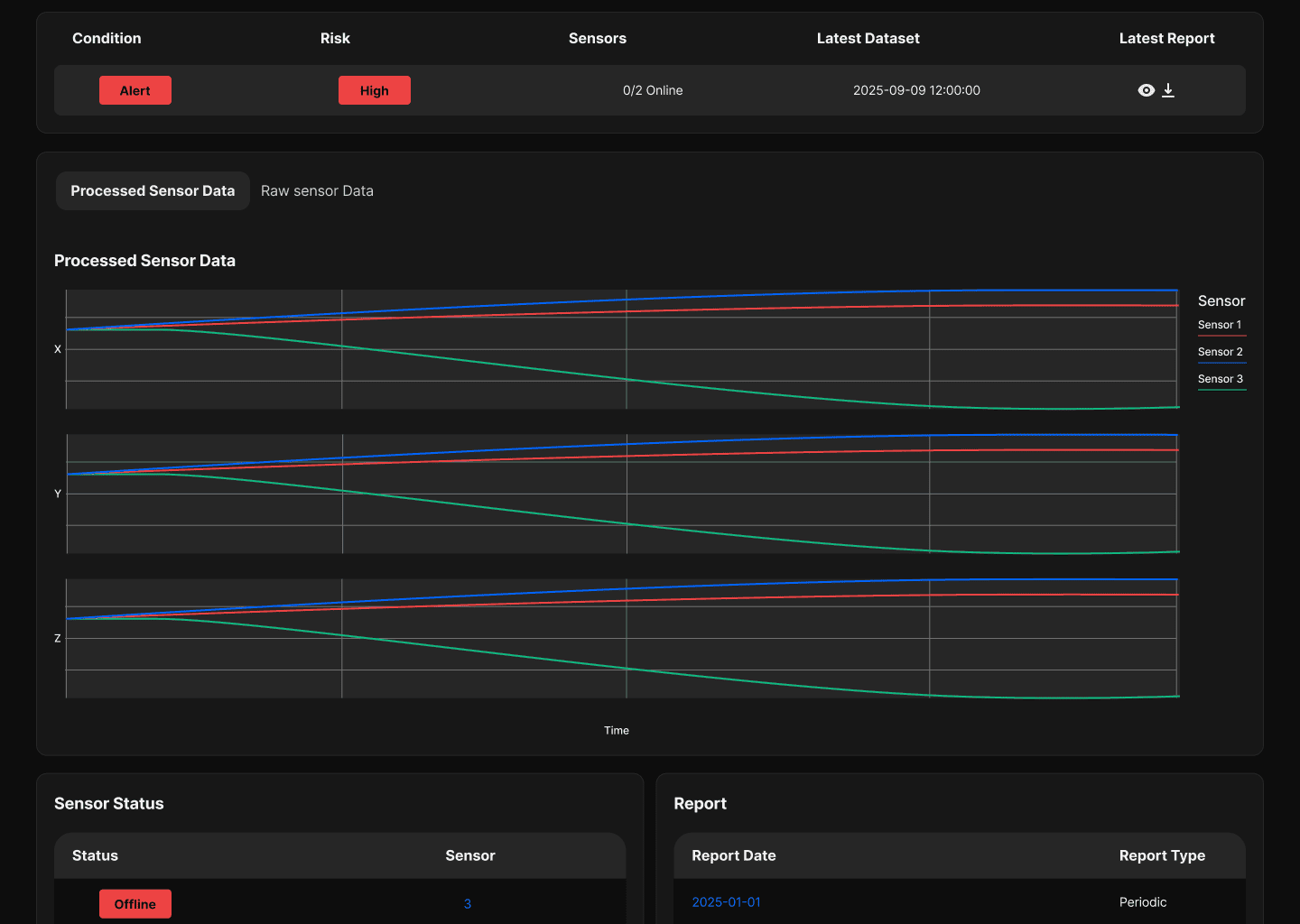Click the Sensor Status panel heading
Image resolution: width=1300 pixels, height=924 pixels.
tap(109, 804)
